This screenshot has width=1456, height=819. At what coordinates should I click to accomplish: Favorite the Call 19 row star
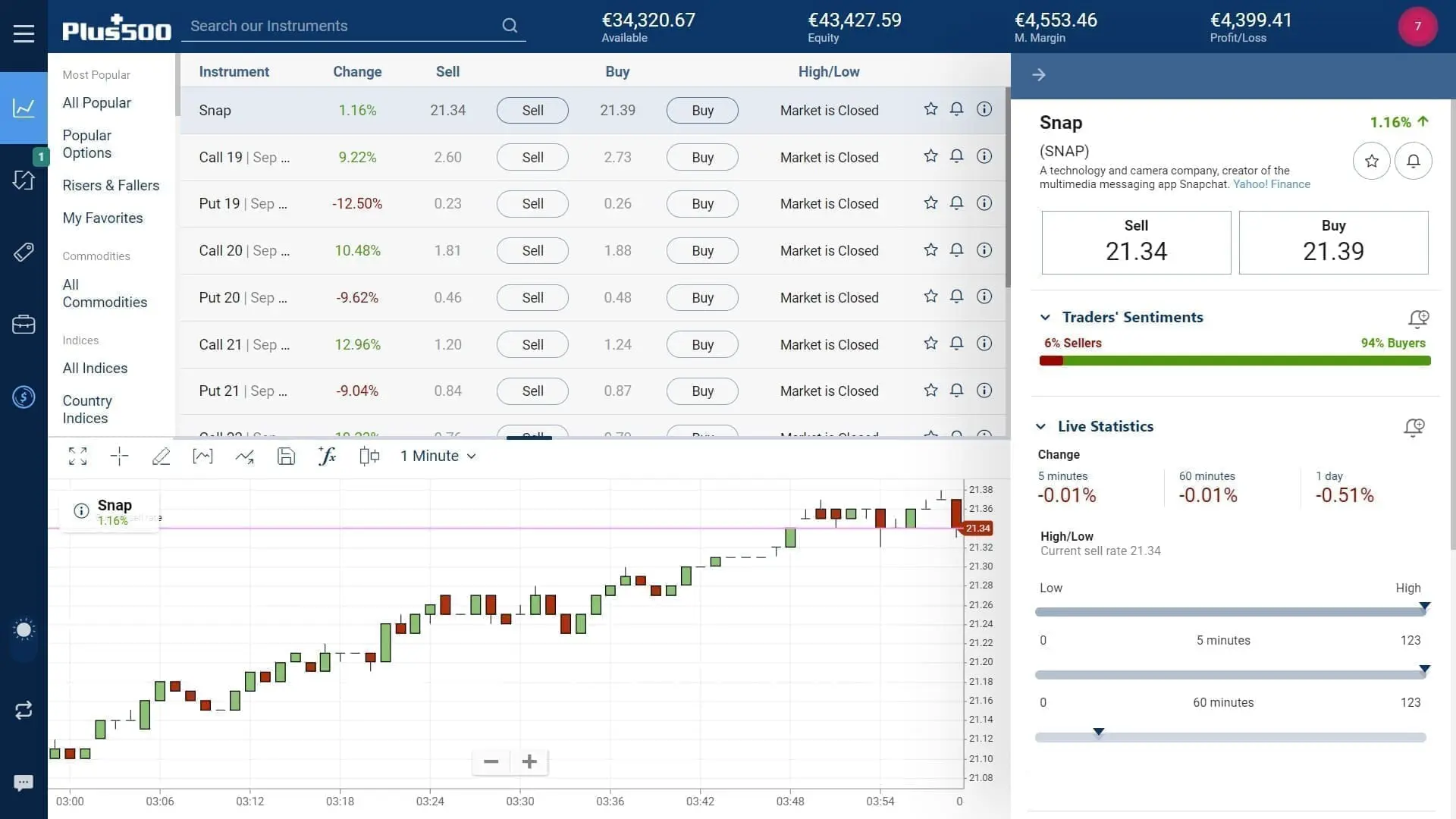930,156
